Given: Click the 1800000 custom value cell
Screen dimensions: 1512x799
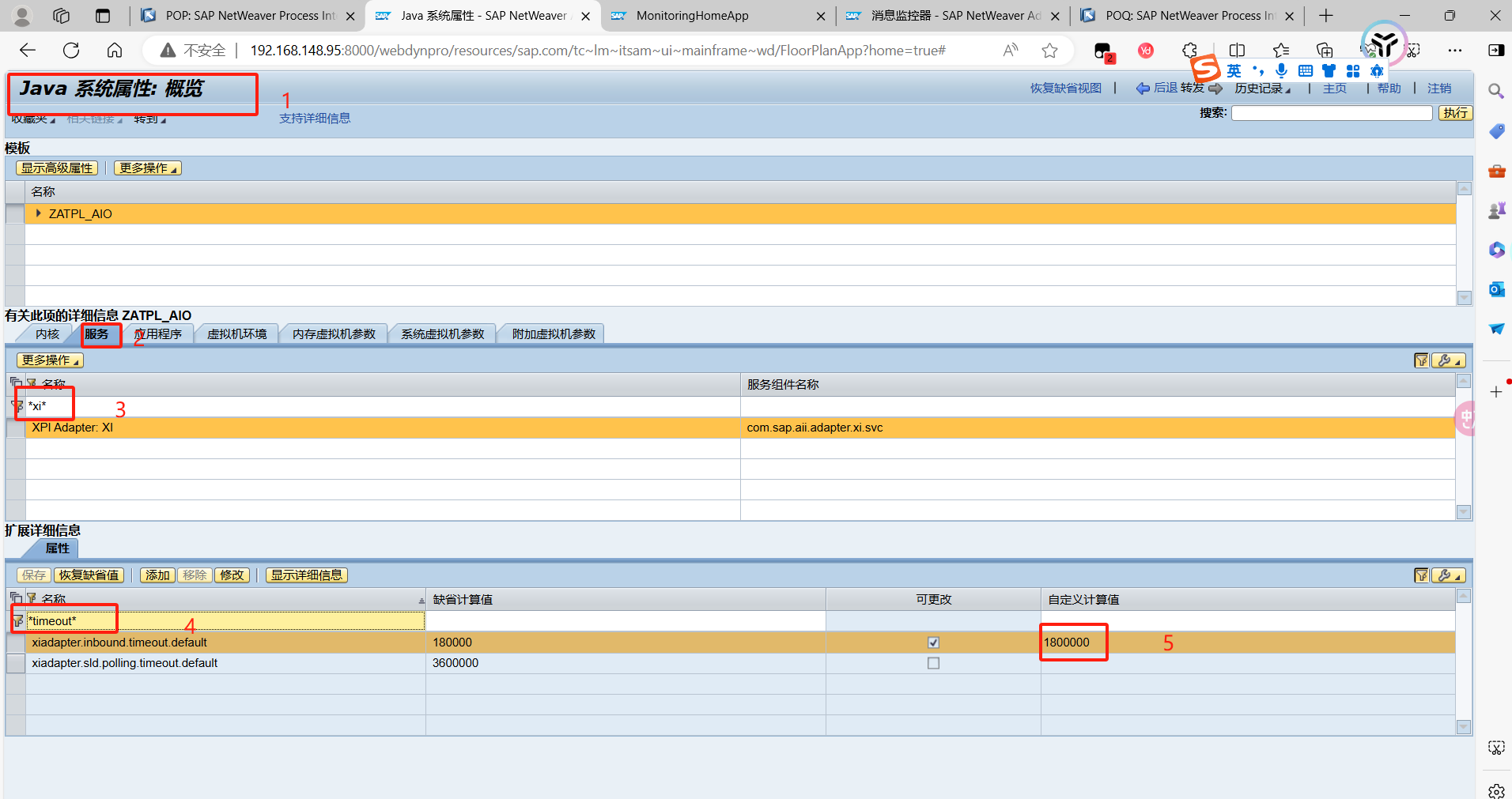Looking at the screenshot, I should pyautogui.click(x=1248, y=643).
